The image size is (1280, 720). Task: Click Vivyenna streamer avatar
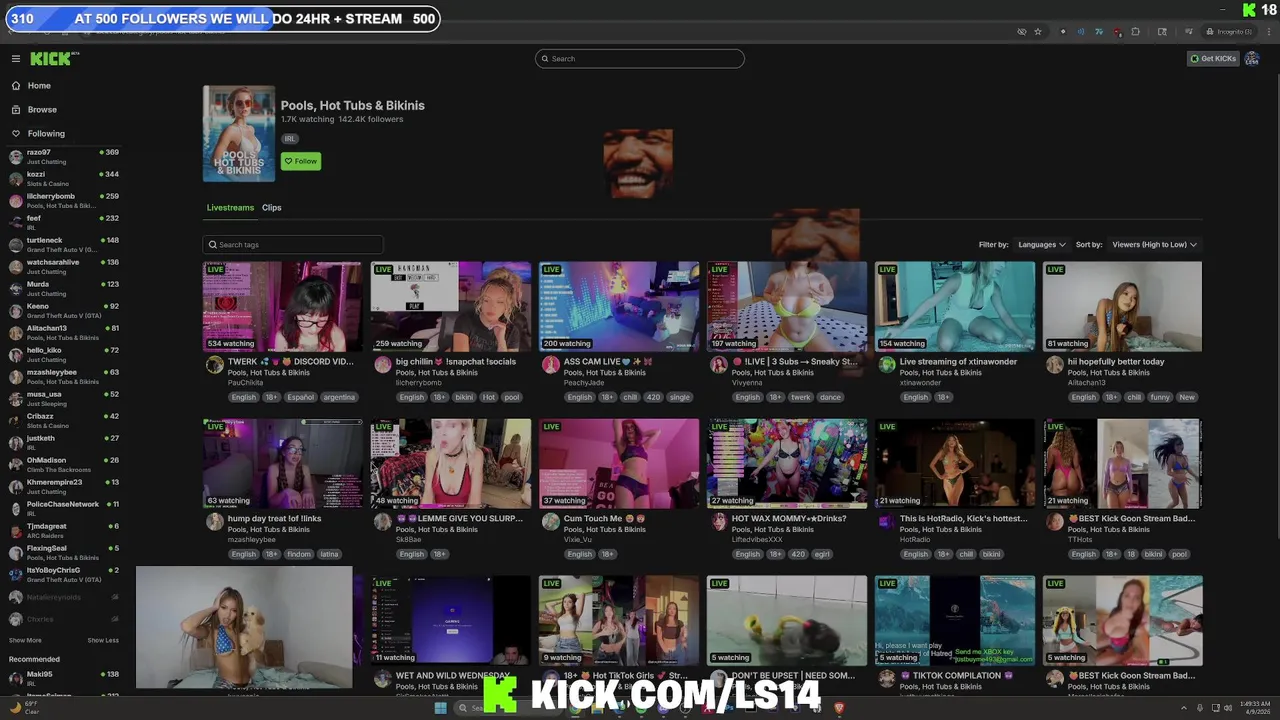pos(719,365)
